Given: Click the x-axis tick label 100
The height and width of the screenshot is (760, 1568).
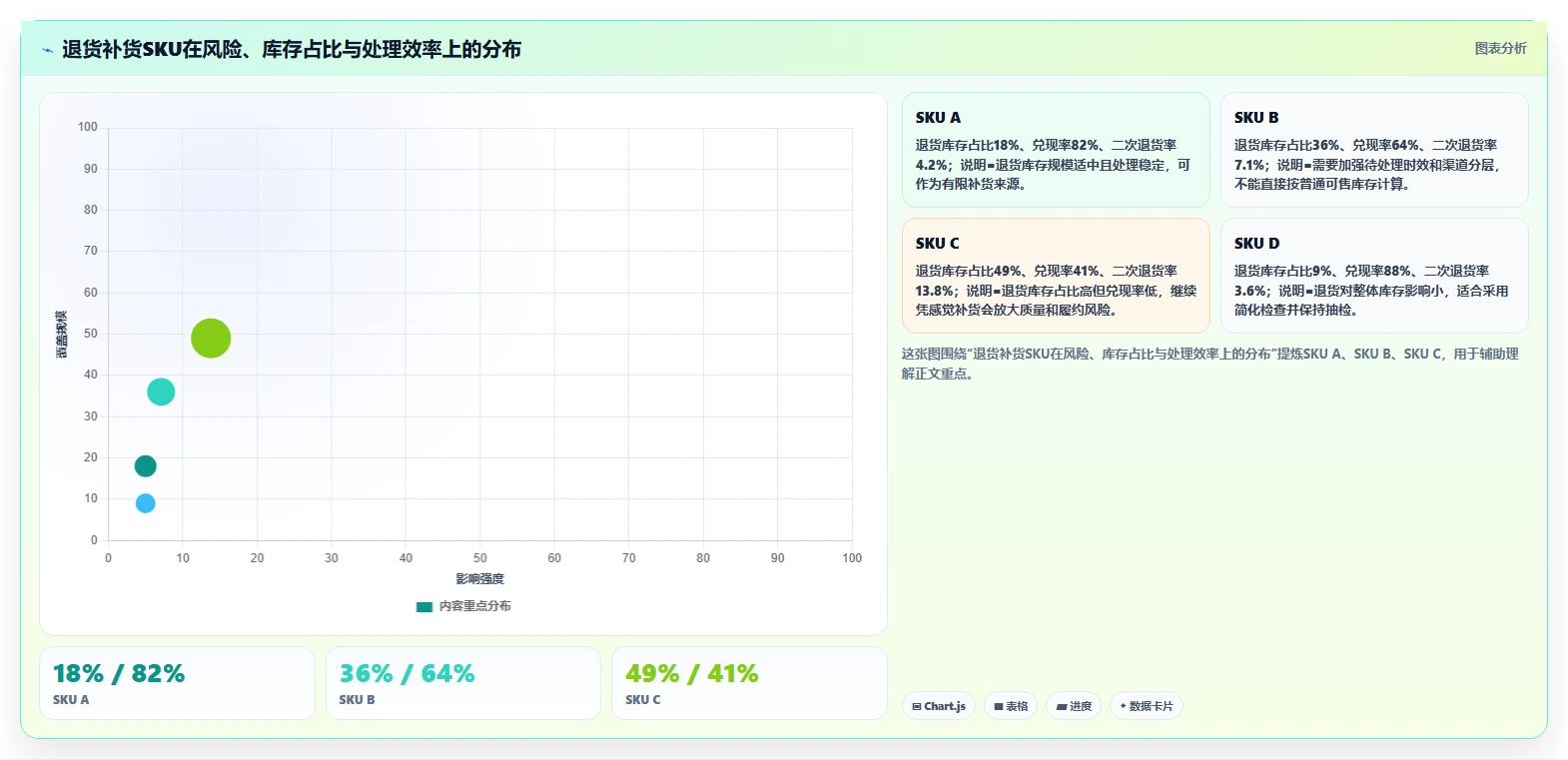Looking at the screenshot, I should coord(852,558).
